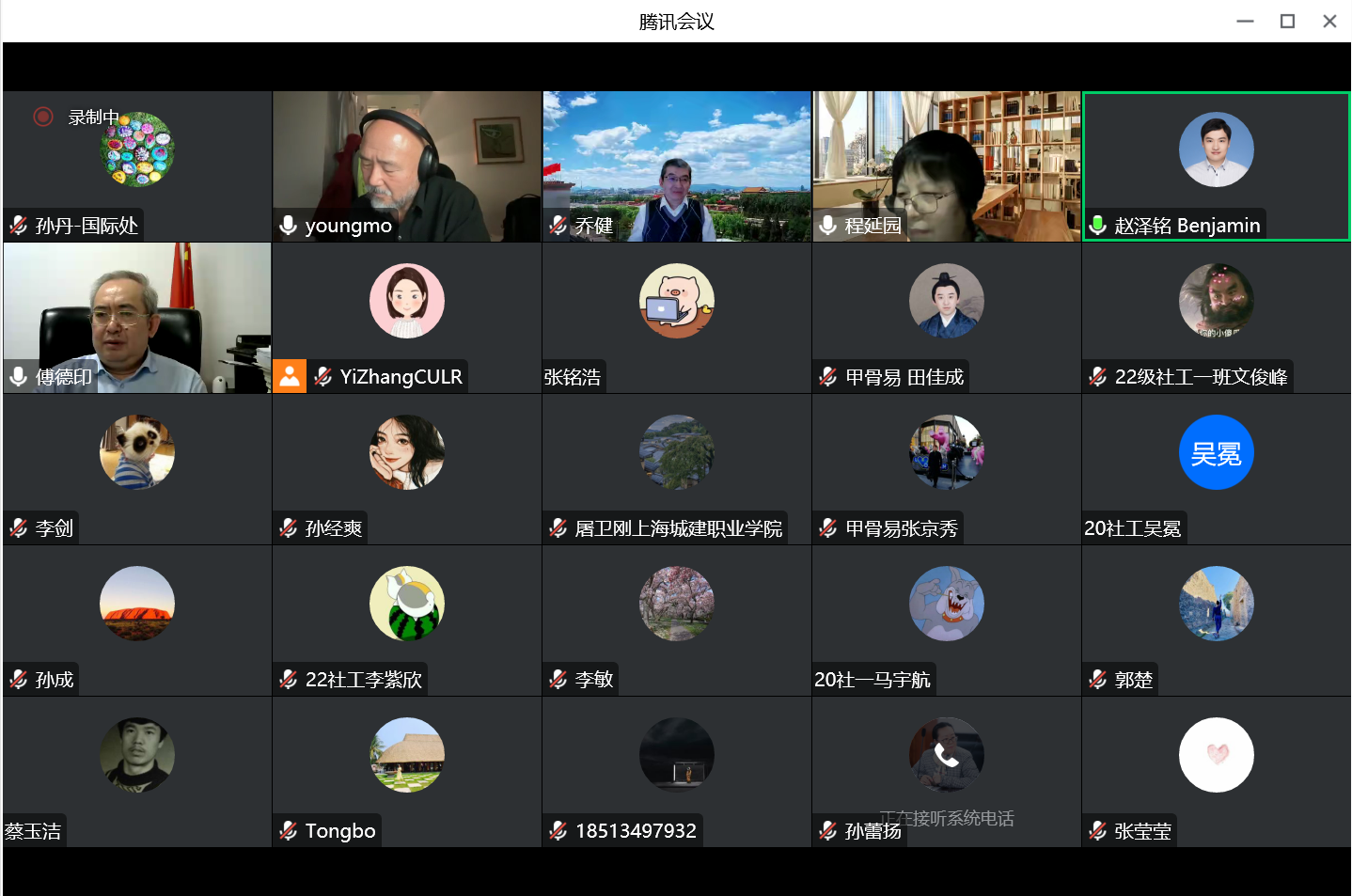Maximize the 腾讯会议 window
The width and height of the screenshot is (1352, 896).
pyautogui.click(x=1288, y=21)
